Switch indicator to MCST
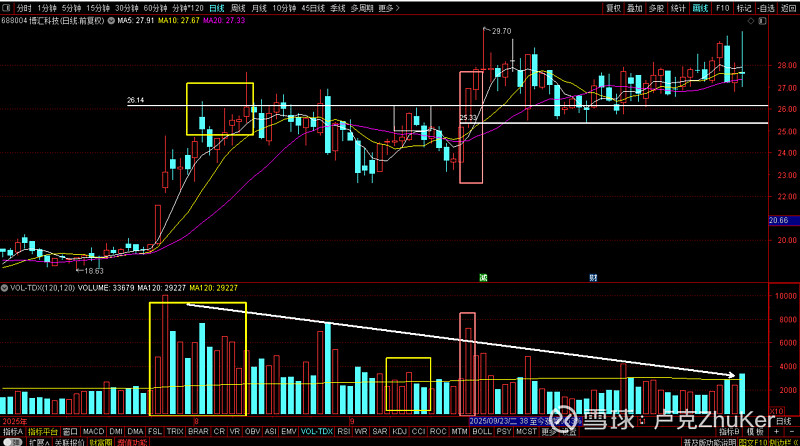The width and height of the screenshot is (800, 446). (x=526, y=432)
